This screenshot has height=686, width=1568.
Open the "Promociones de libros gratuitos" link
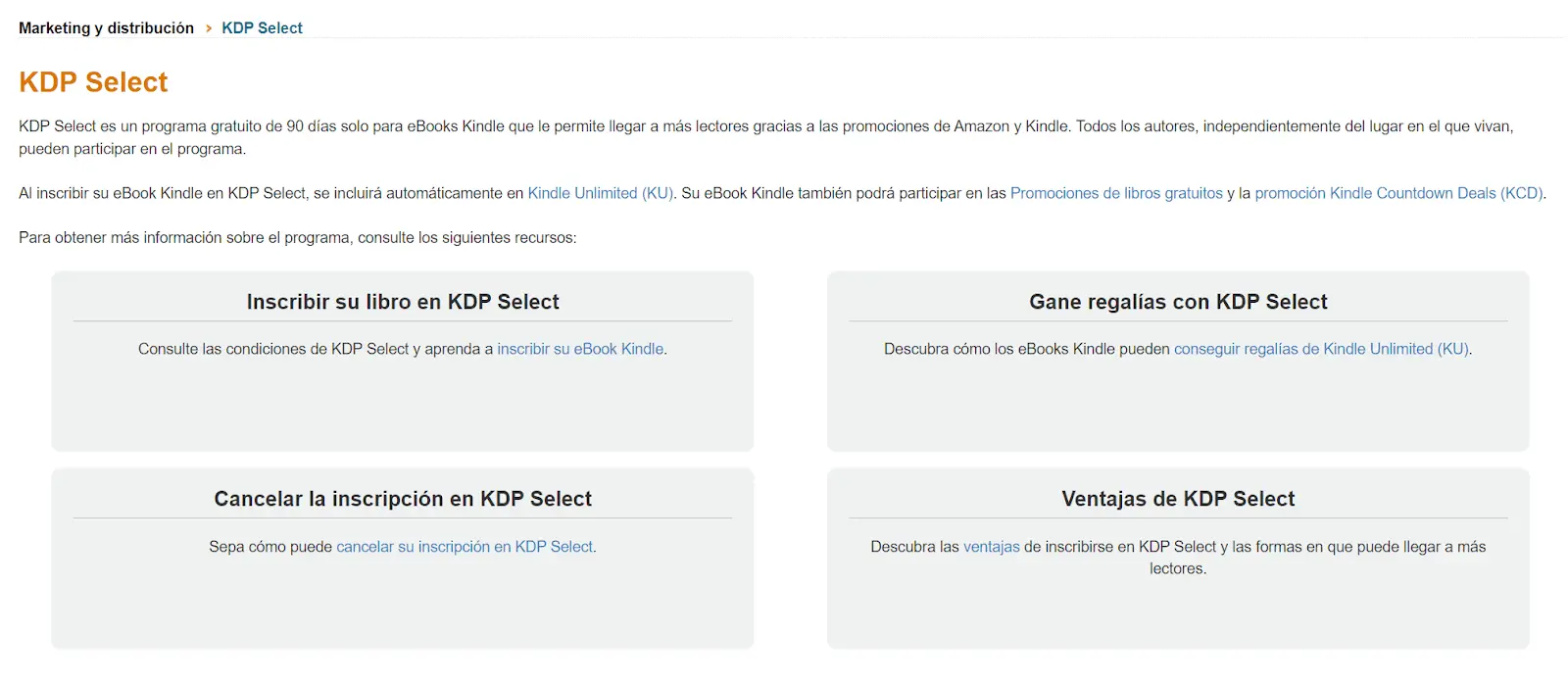tap(1116, 193)
